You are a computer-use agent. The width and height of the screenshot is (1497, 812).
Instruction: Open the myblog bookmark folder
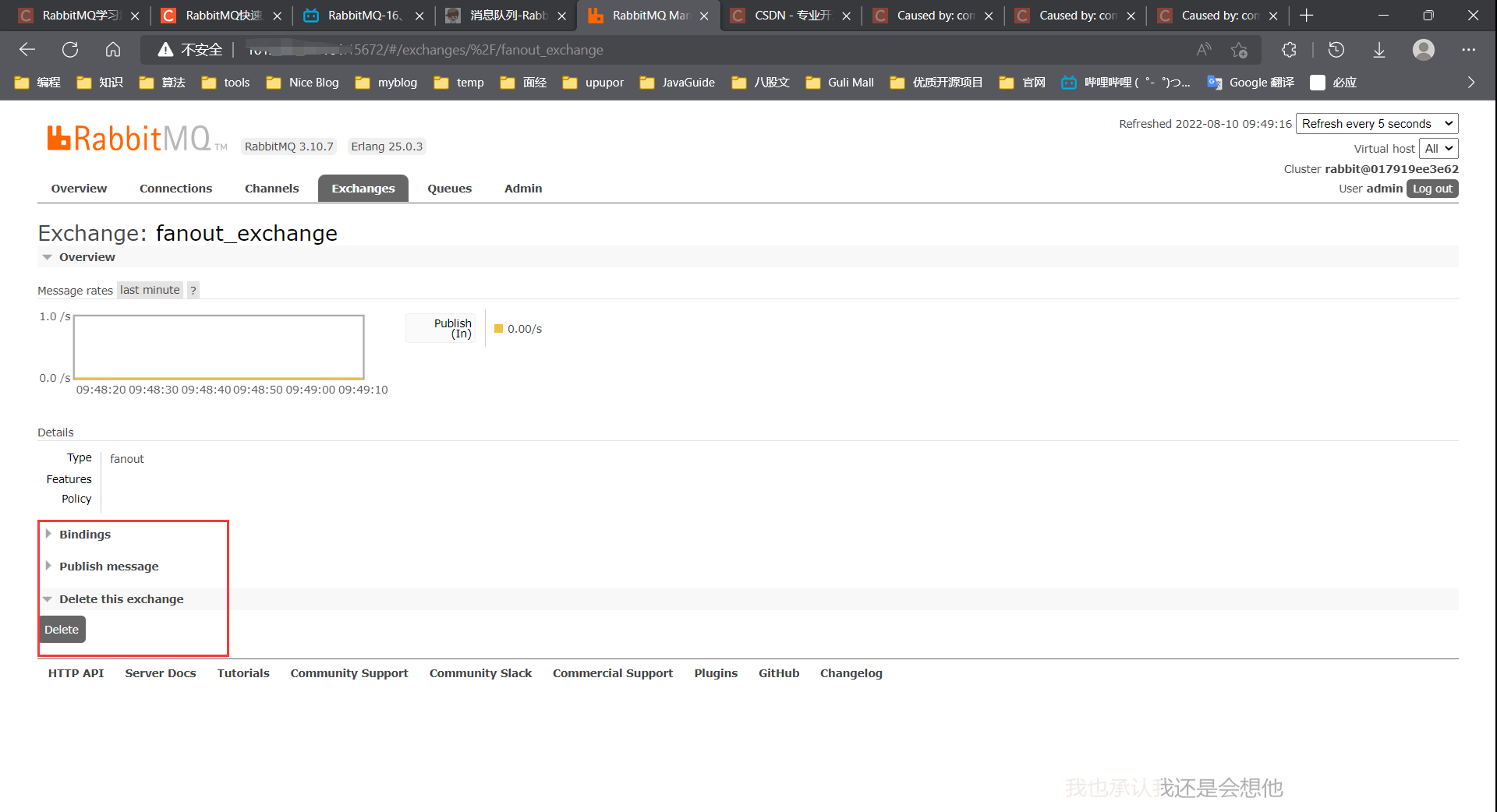click(x=386, y=82)
